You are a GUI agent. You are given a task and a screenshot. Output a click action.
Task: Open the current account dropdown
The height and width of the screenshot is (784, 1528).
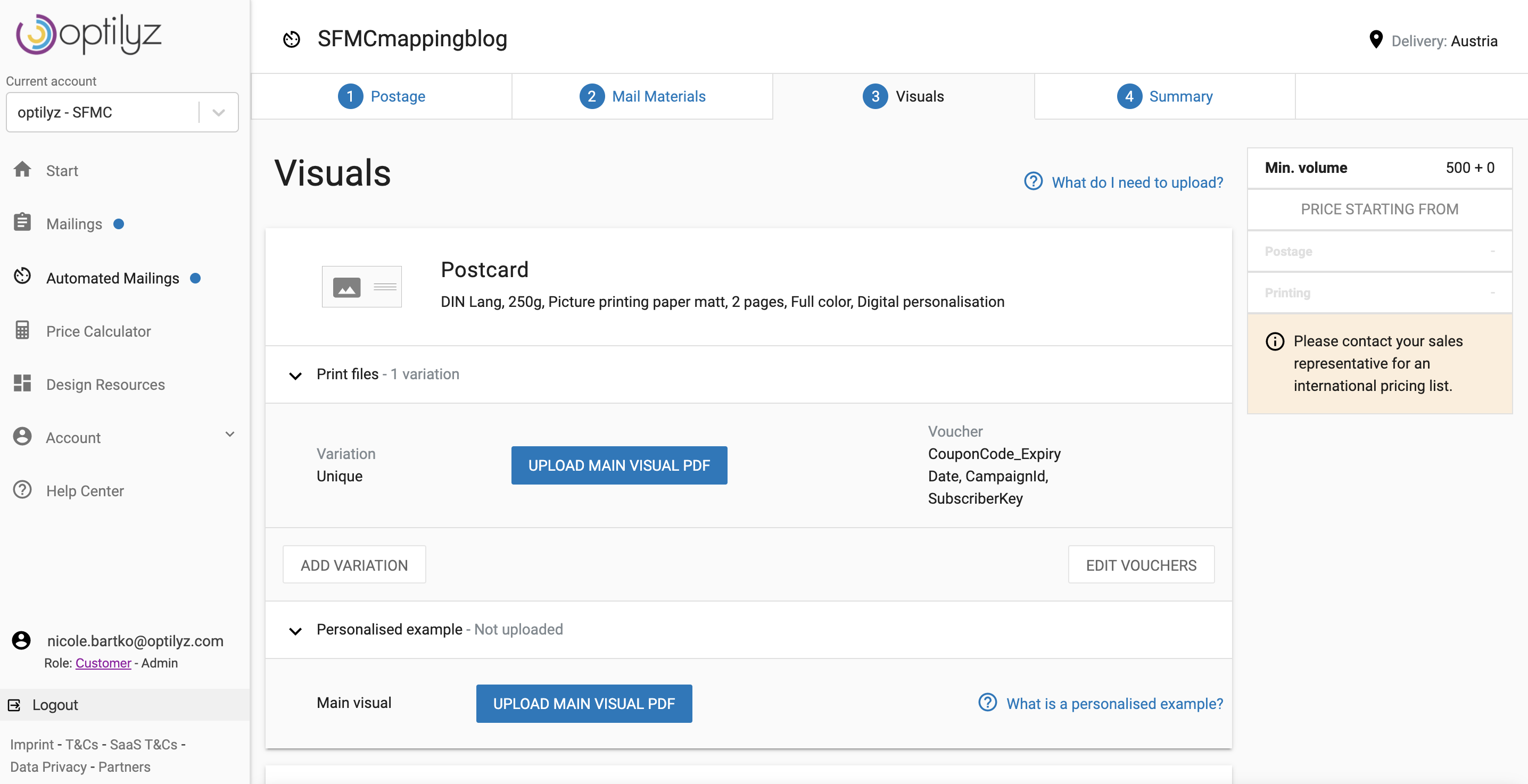[x=218, y=113]
